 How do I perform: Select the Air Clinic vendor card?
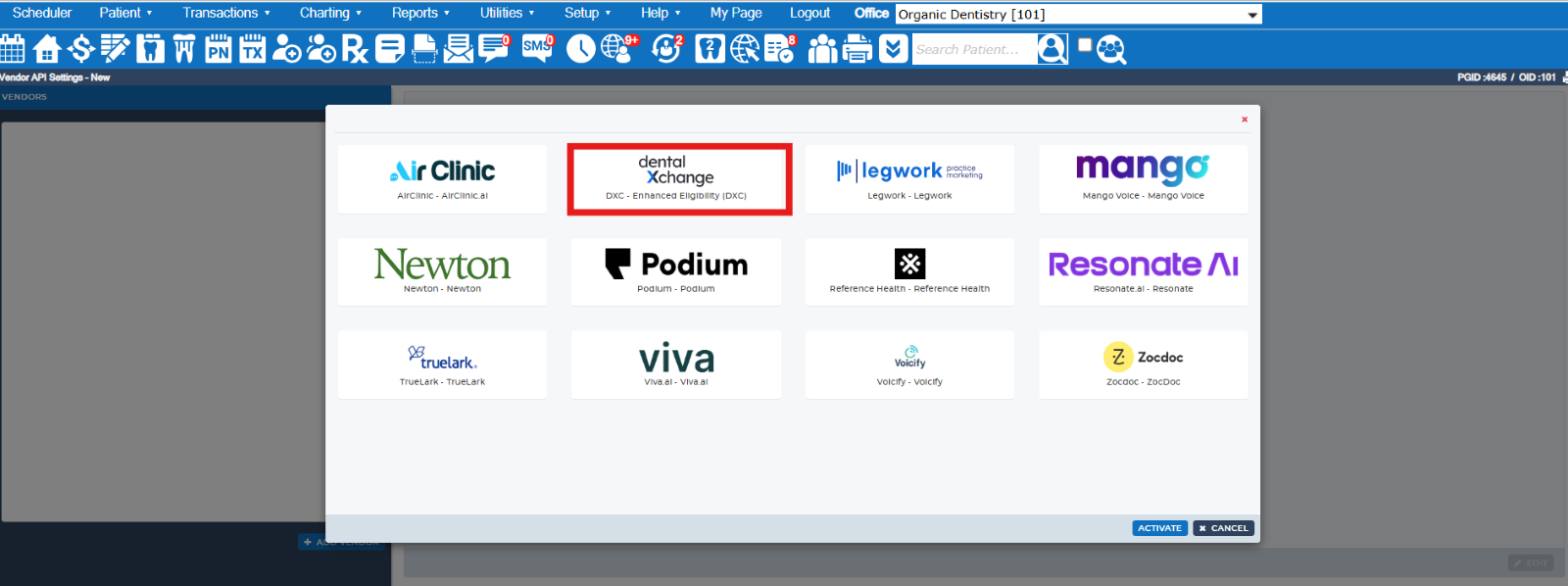tap(442, 179)
